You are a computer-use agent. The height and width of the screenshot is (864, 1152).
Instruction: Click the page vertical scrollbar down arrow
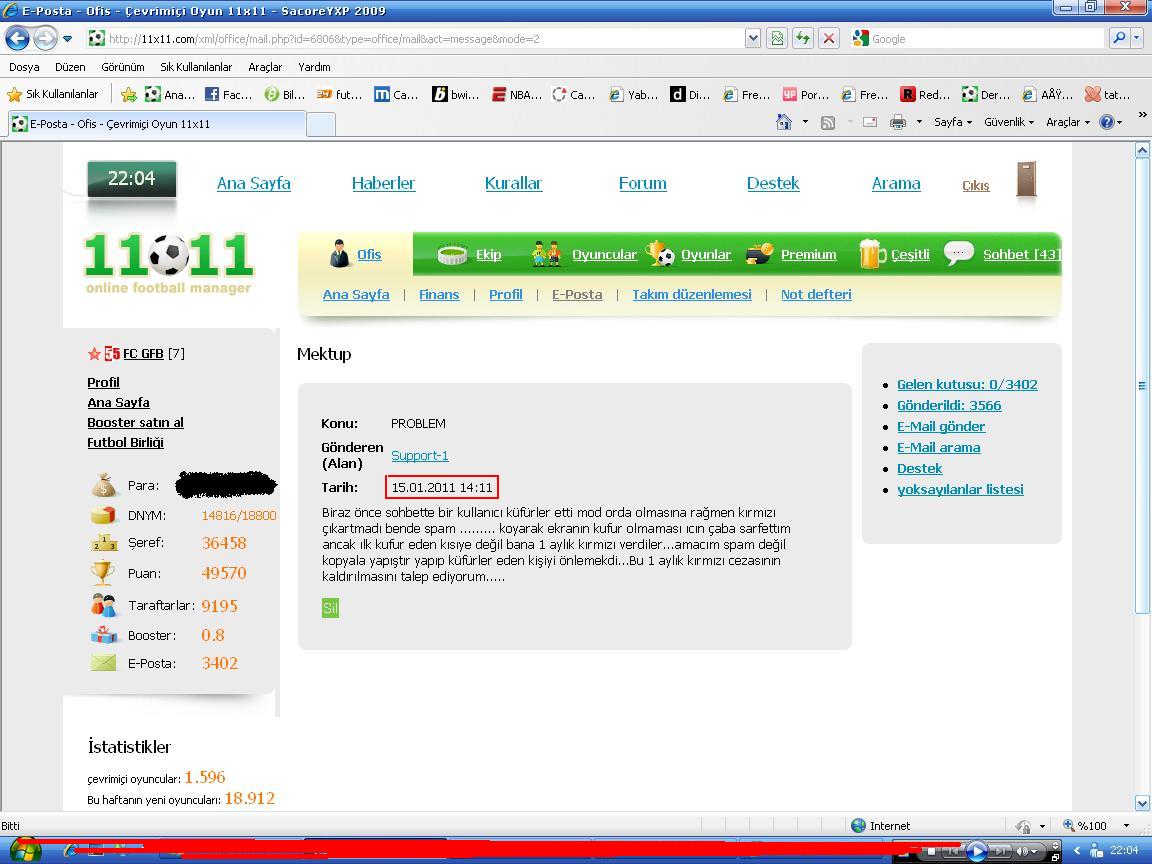pos(1142,802)
